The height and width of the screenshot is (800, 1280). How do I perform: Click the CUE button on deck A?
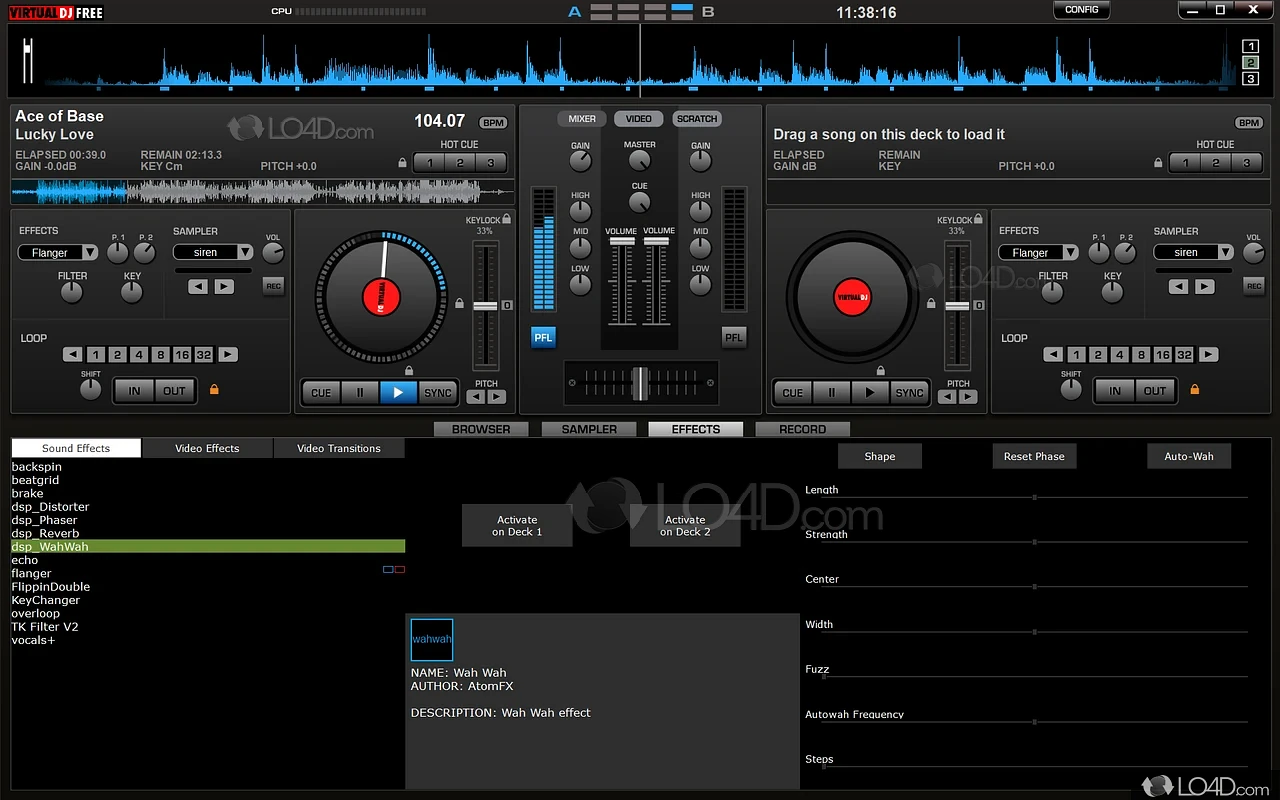pos(321,393)
